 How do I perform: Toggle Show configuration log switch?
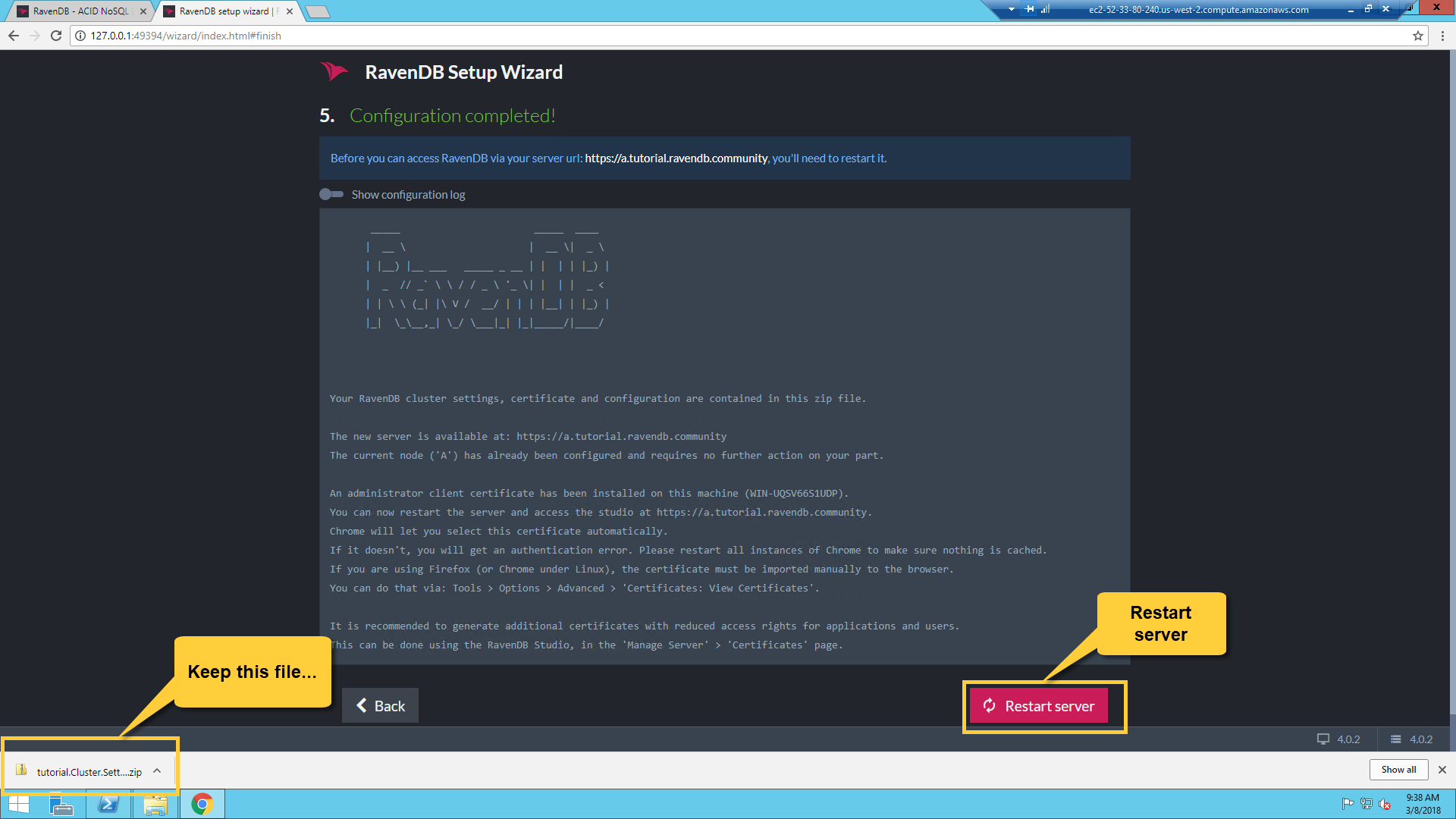[331, 194]
